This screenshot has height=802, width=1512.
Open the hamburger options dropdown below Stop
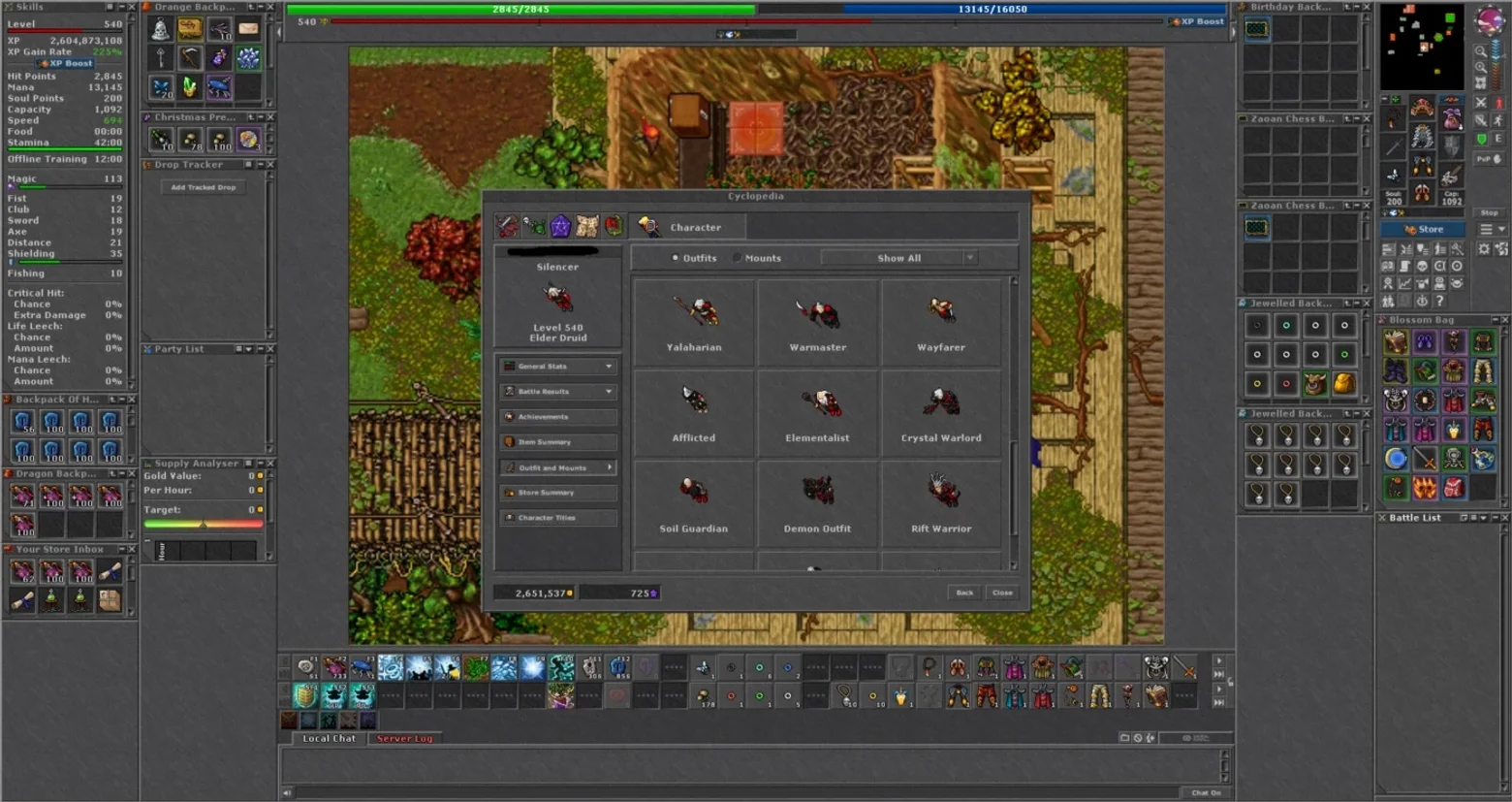1491,230
